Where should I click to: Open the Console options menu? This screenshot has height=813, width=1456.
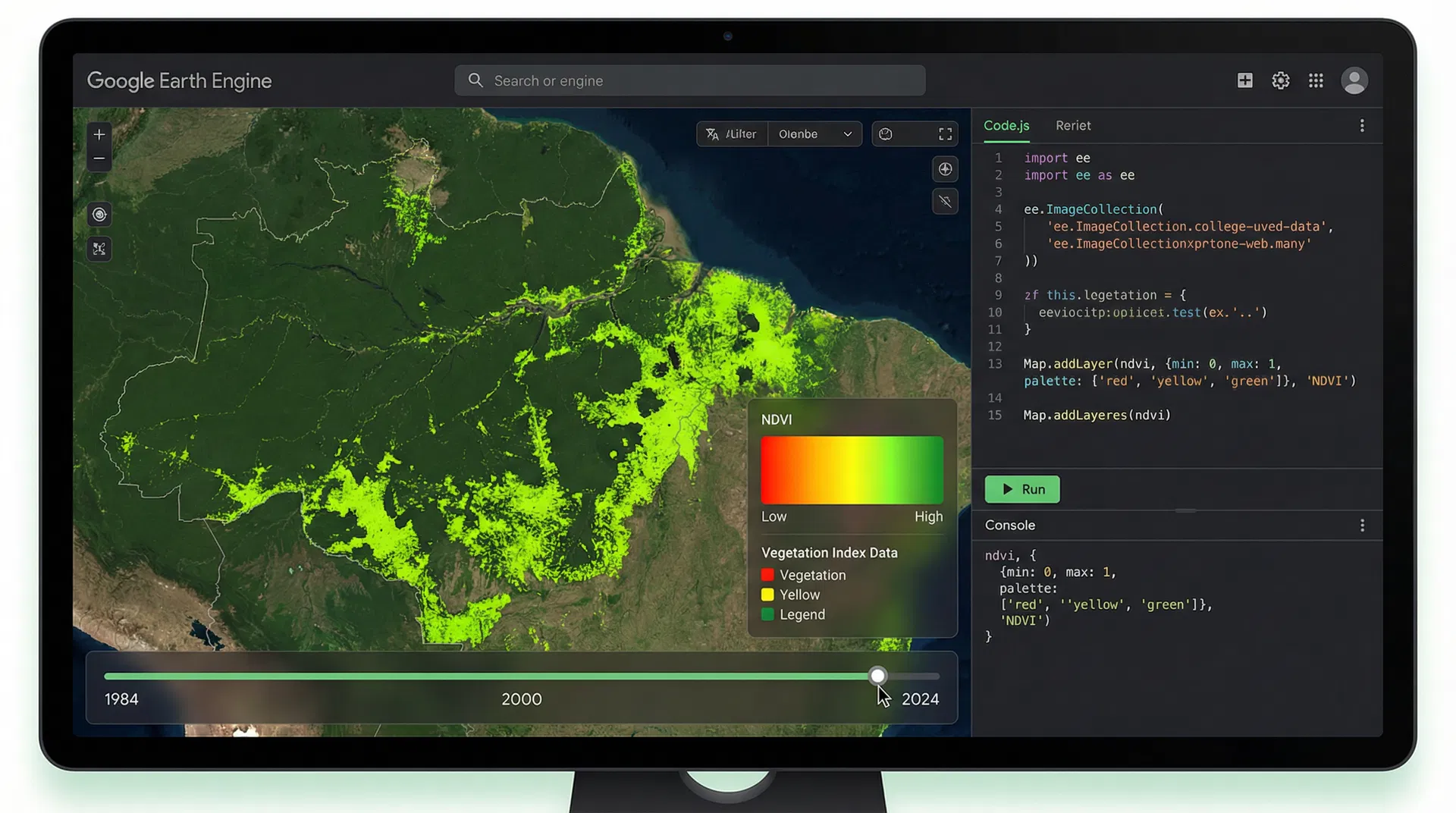(x=1362, y=525)
